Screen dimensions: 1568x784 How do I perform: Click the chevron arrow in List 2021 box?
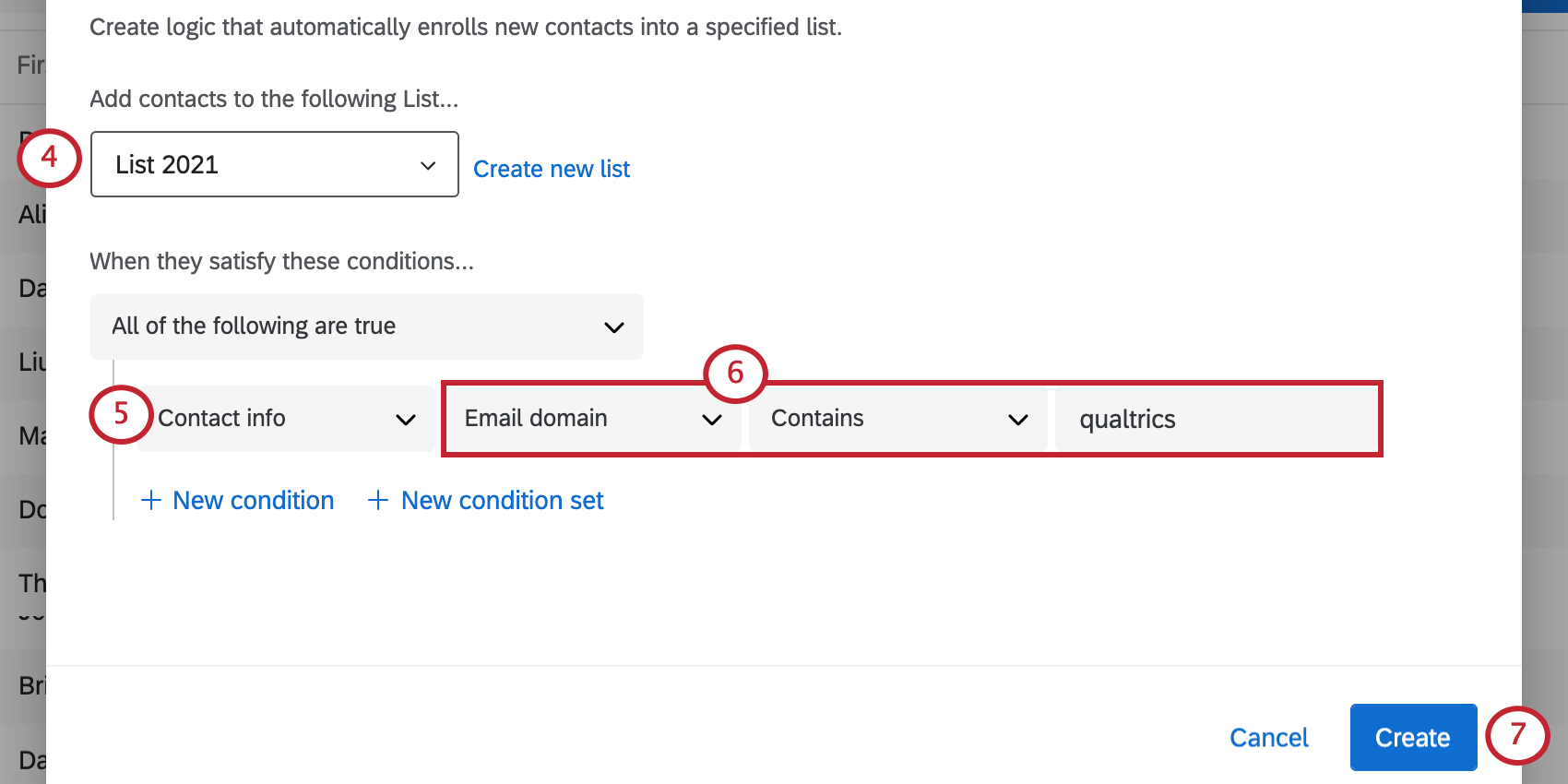pyautogui.click(x=428, y=165)
